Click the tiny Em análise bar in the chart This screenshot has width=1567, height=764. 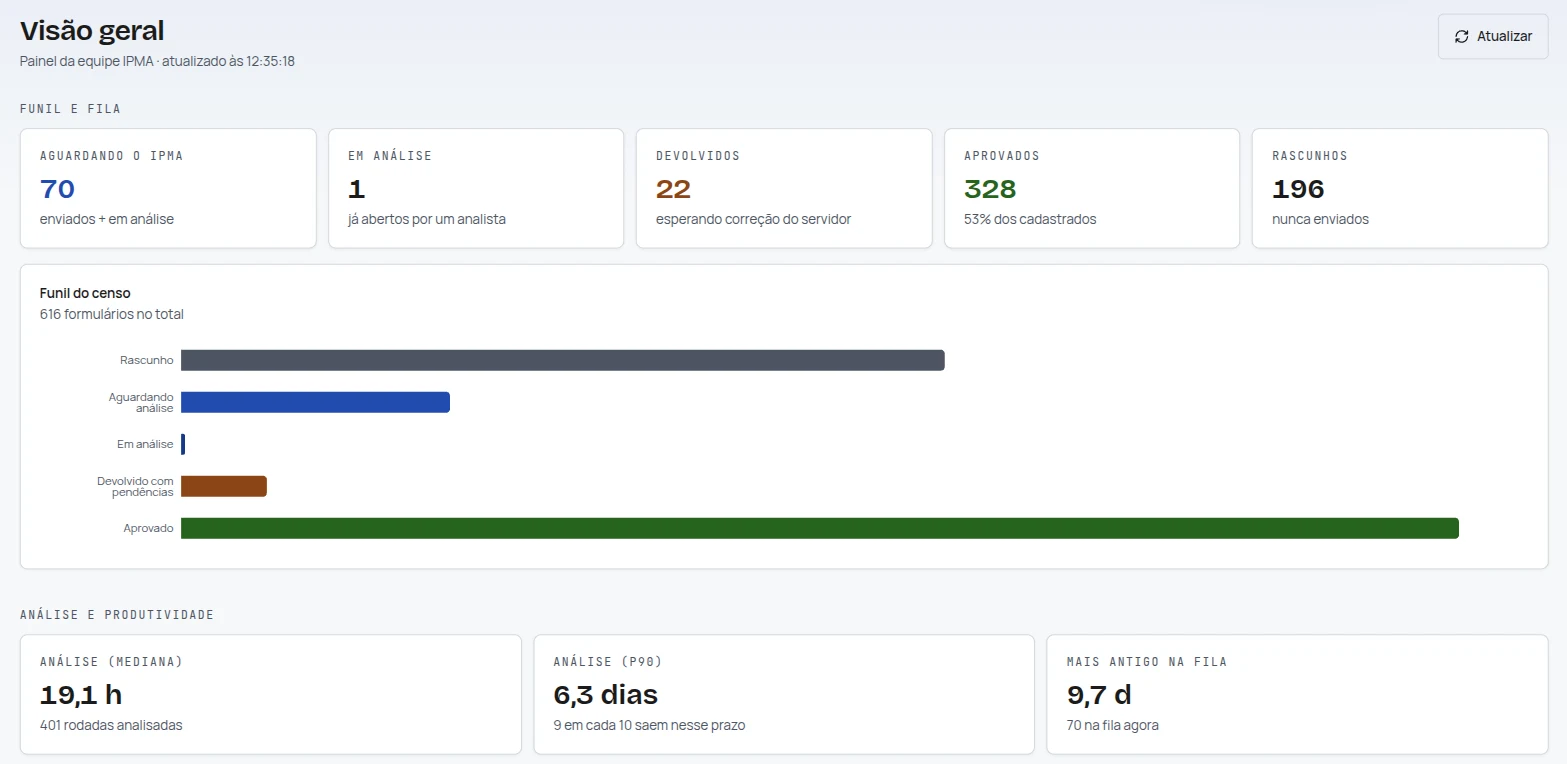pyautogui.click(x=183, y=444)
